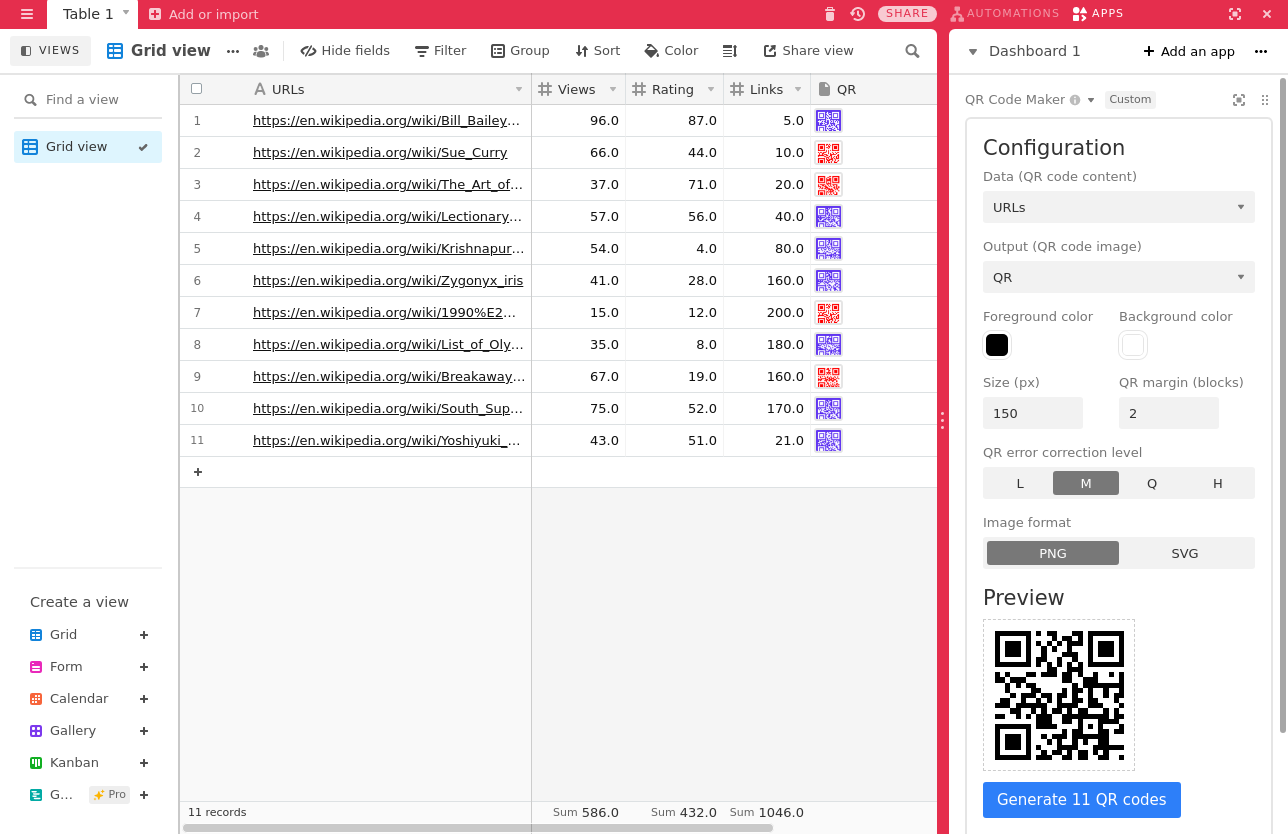Toggle fullscreen for the apps dashboard
Image resolution: width=1288 pixels, height=834 pixels.
(x=1235, y=14)
